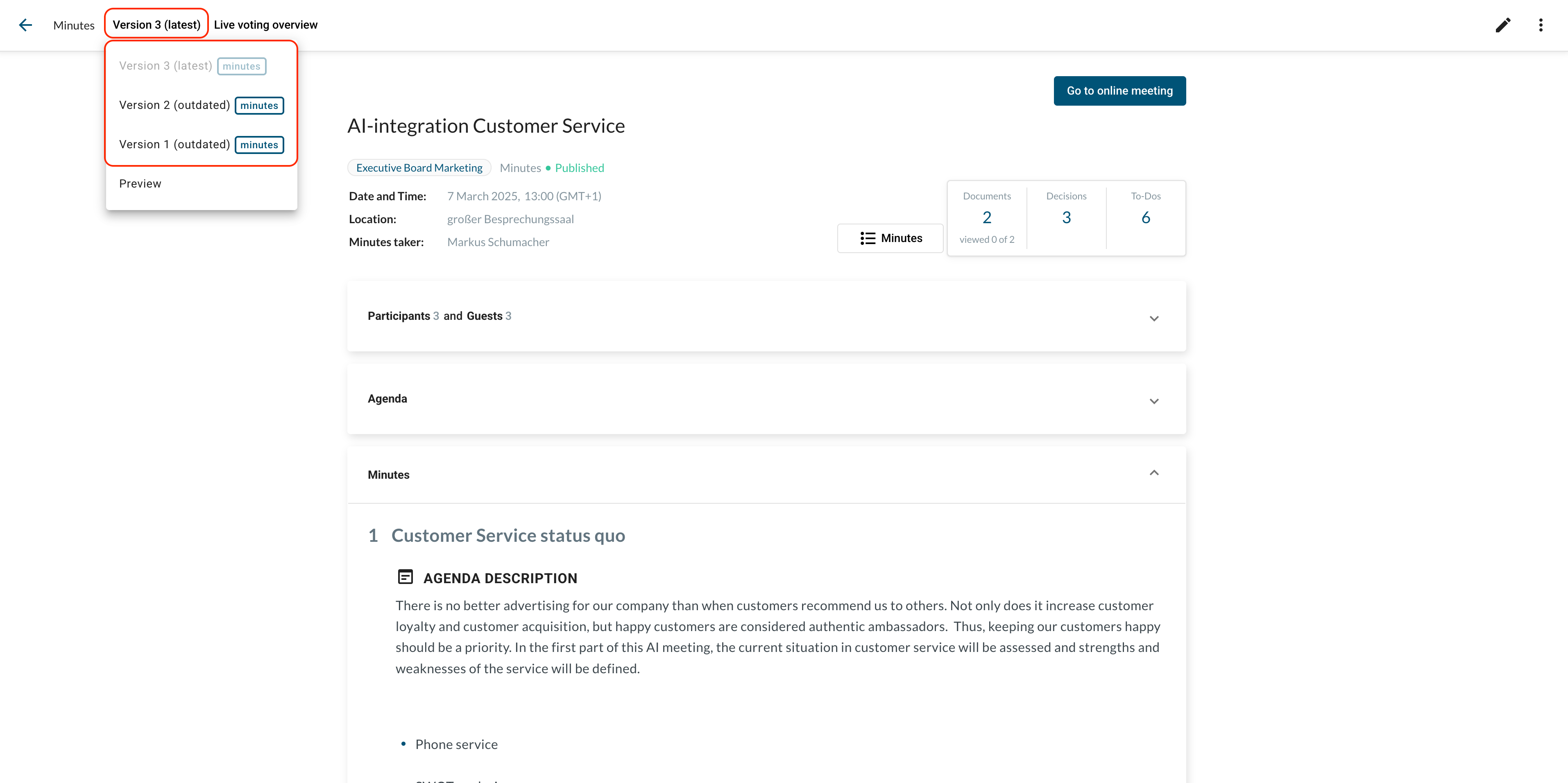The width and height of the screenshot is (1568, 783).
Task: Switch to Live voting overview tab
Action: point(265,25)
